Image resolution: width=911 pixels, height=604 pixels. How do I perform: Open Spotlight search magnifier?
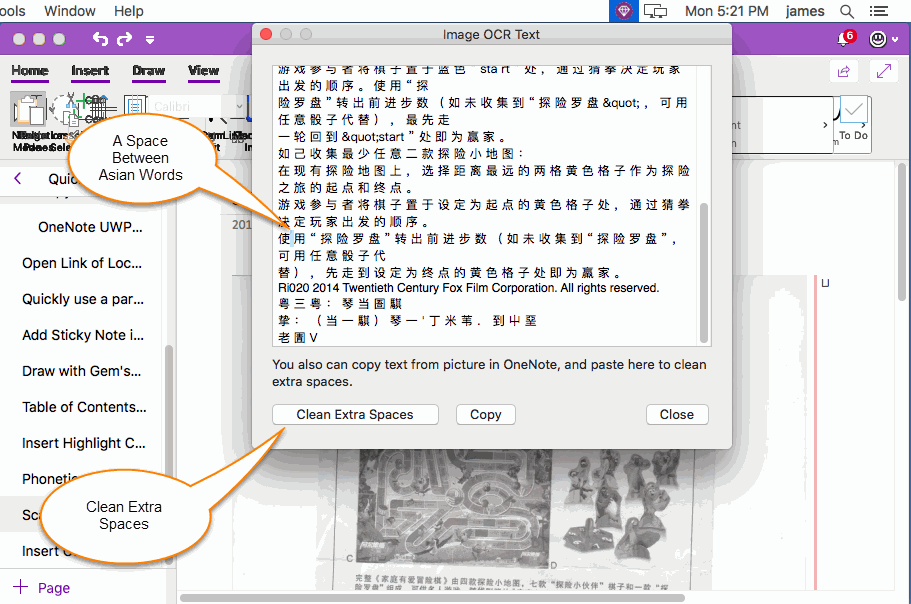coord(847,11)
